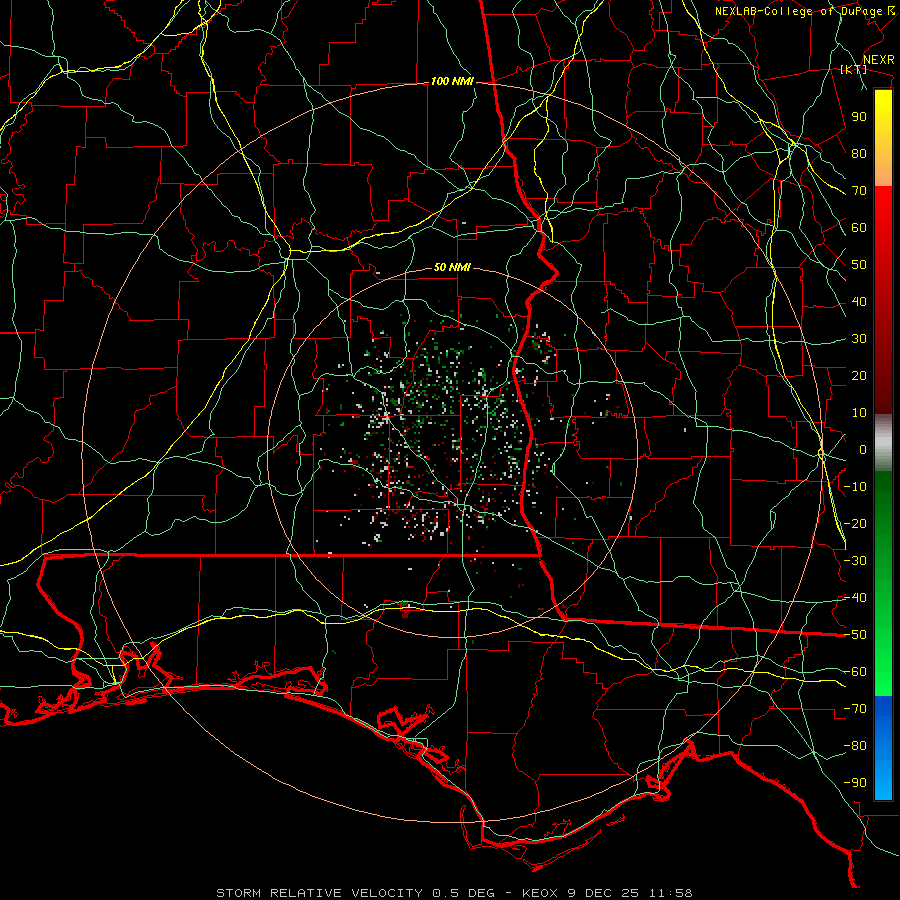Click the "9 DEC 25" date in the footer

pos(603,893)
